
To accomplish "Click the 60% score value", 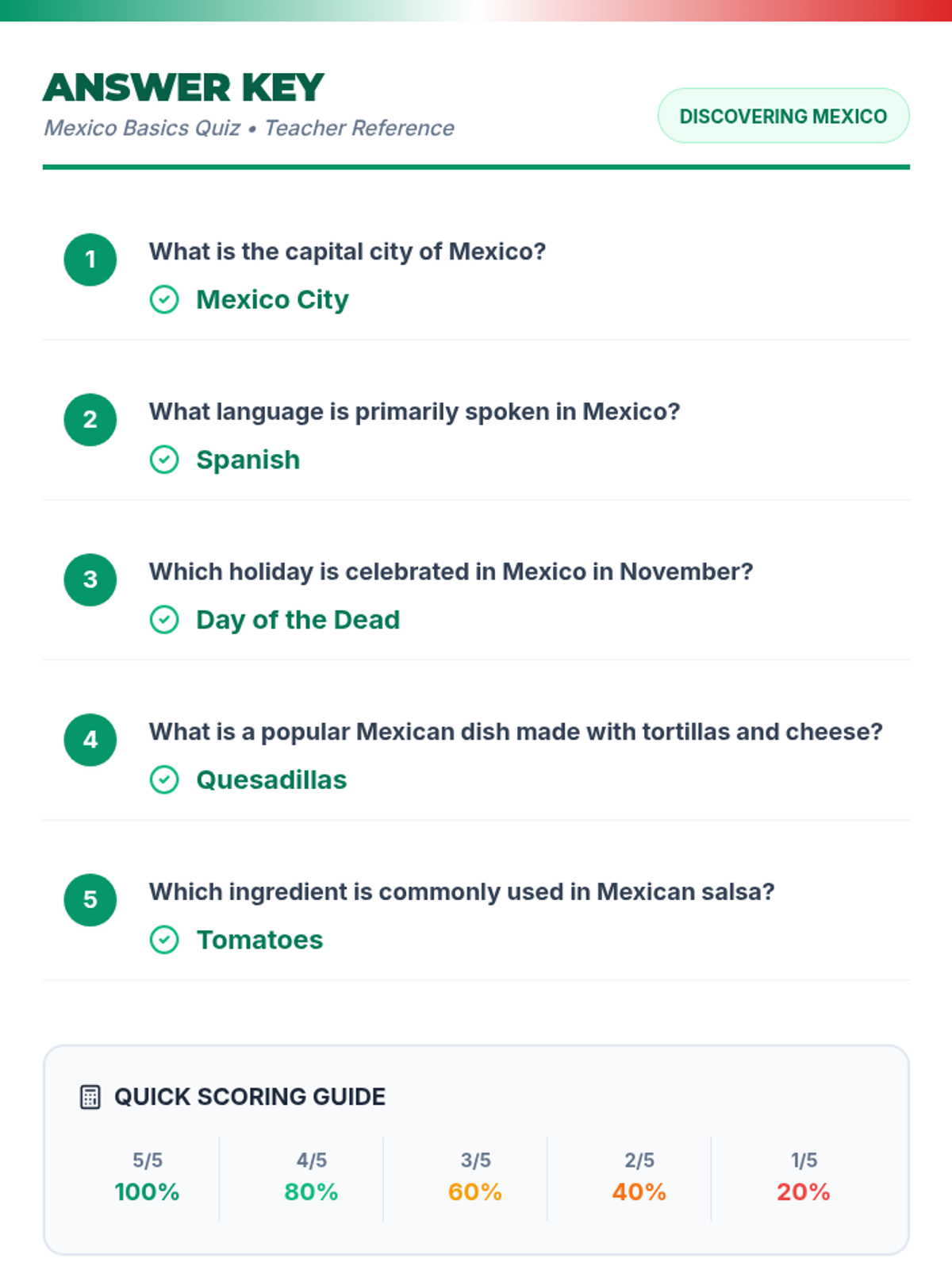I will 475,1191.
